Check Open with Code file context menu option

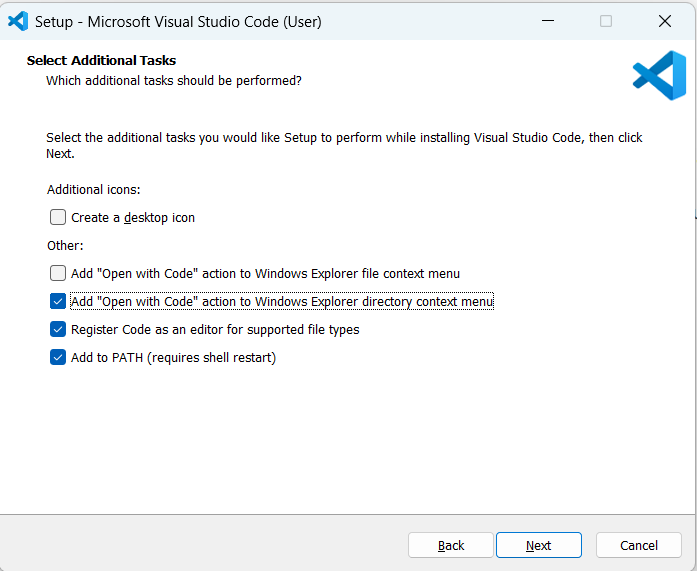[x=58, y=273]
